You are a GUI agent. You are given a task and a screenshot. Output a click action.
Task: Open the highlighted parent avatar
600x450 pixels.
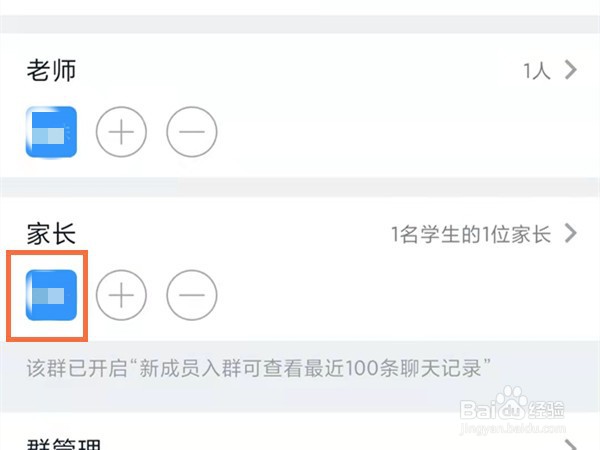(x=51, y=295)
